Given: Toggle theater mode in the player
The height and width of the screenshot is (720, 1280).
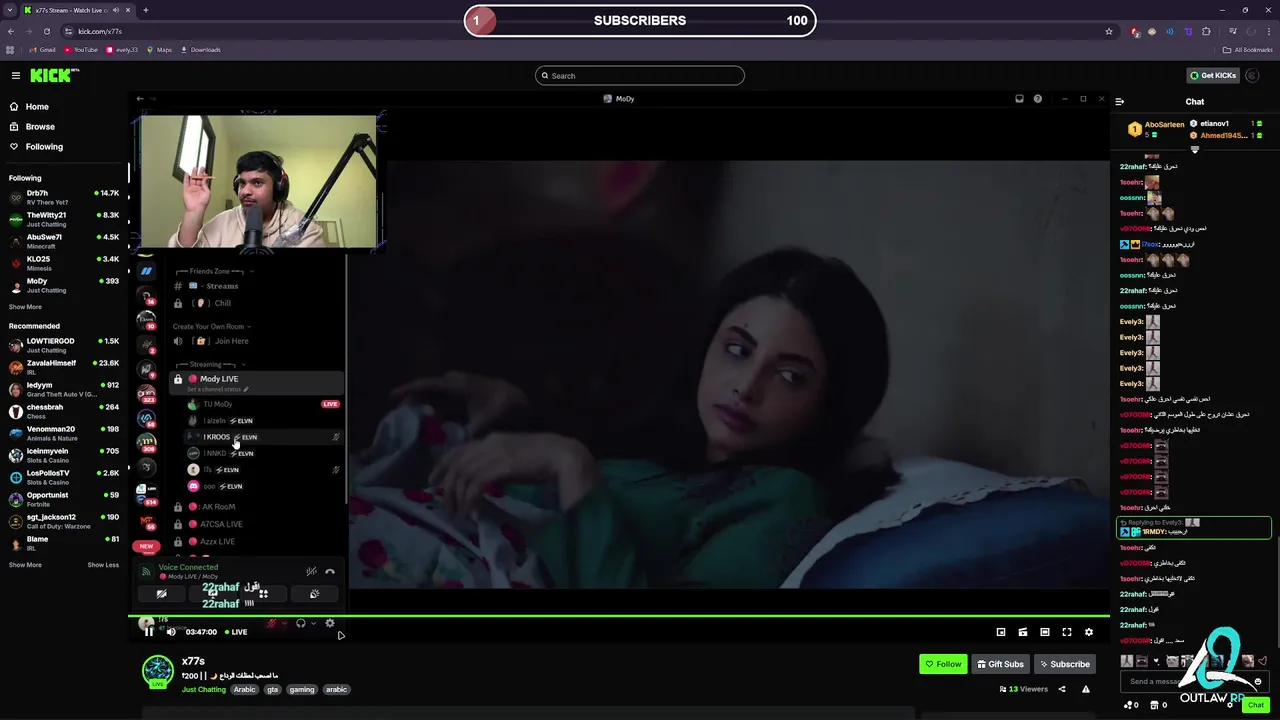Looking at the screenshot, I should (1045, 632).
